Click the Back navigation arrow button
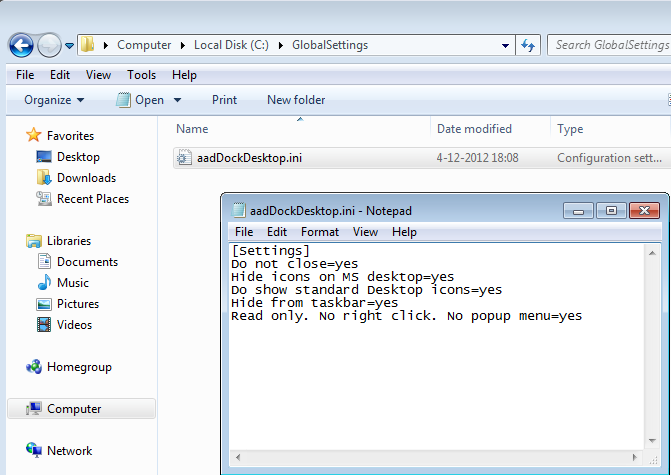 pos(21,45)
